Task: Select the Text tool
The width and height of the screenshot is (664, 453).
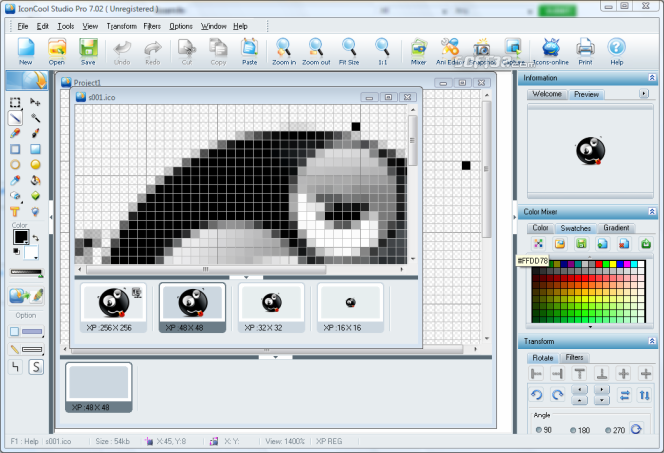Action: click(15, 211)
